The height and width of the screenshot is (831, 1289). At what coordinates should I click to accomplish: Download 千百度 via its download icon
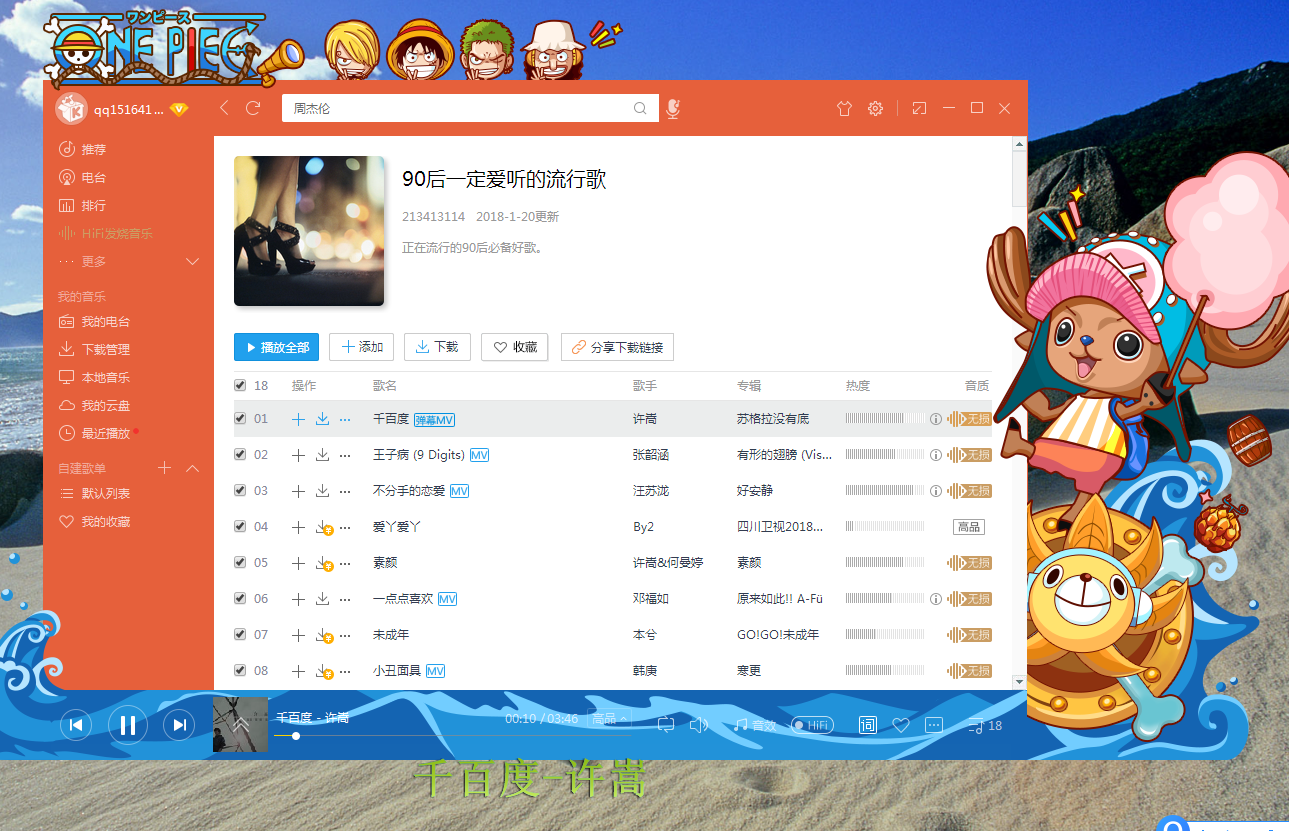[322, 419]
